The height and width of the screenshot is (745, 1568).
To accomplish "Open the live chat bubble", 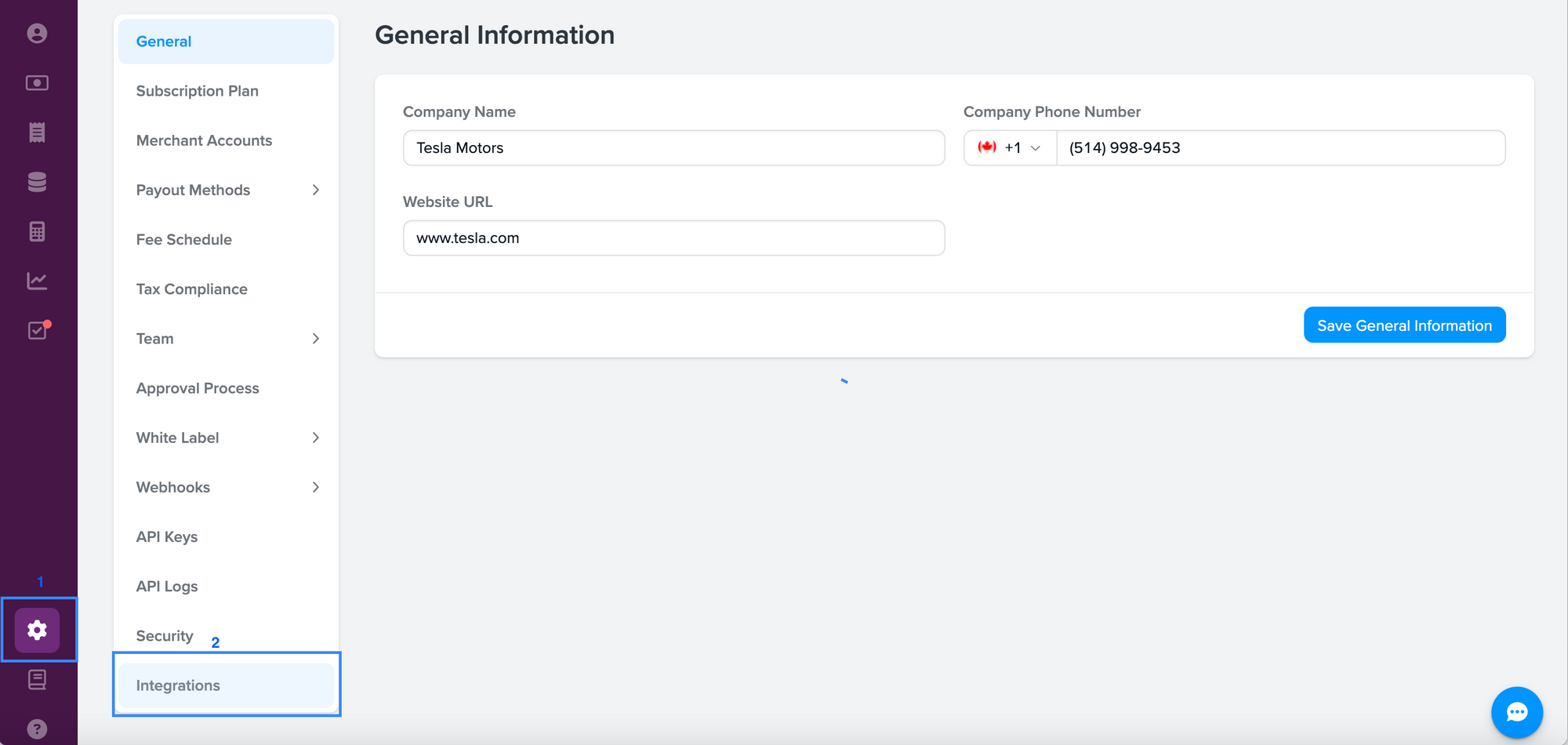I will point(1516,712).
